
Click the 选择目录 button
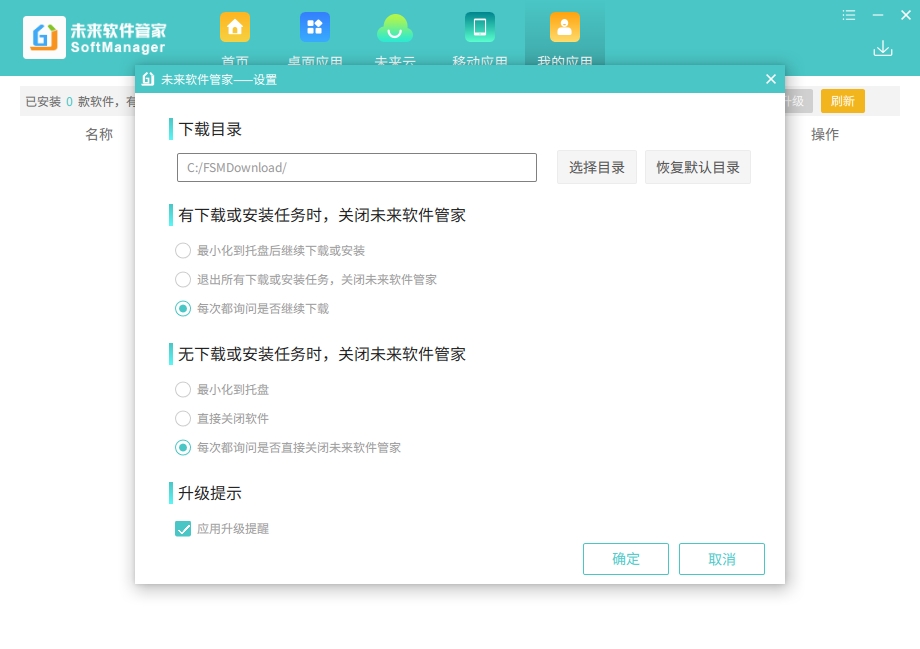point(597,168)
